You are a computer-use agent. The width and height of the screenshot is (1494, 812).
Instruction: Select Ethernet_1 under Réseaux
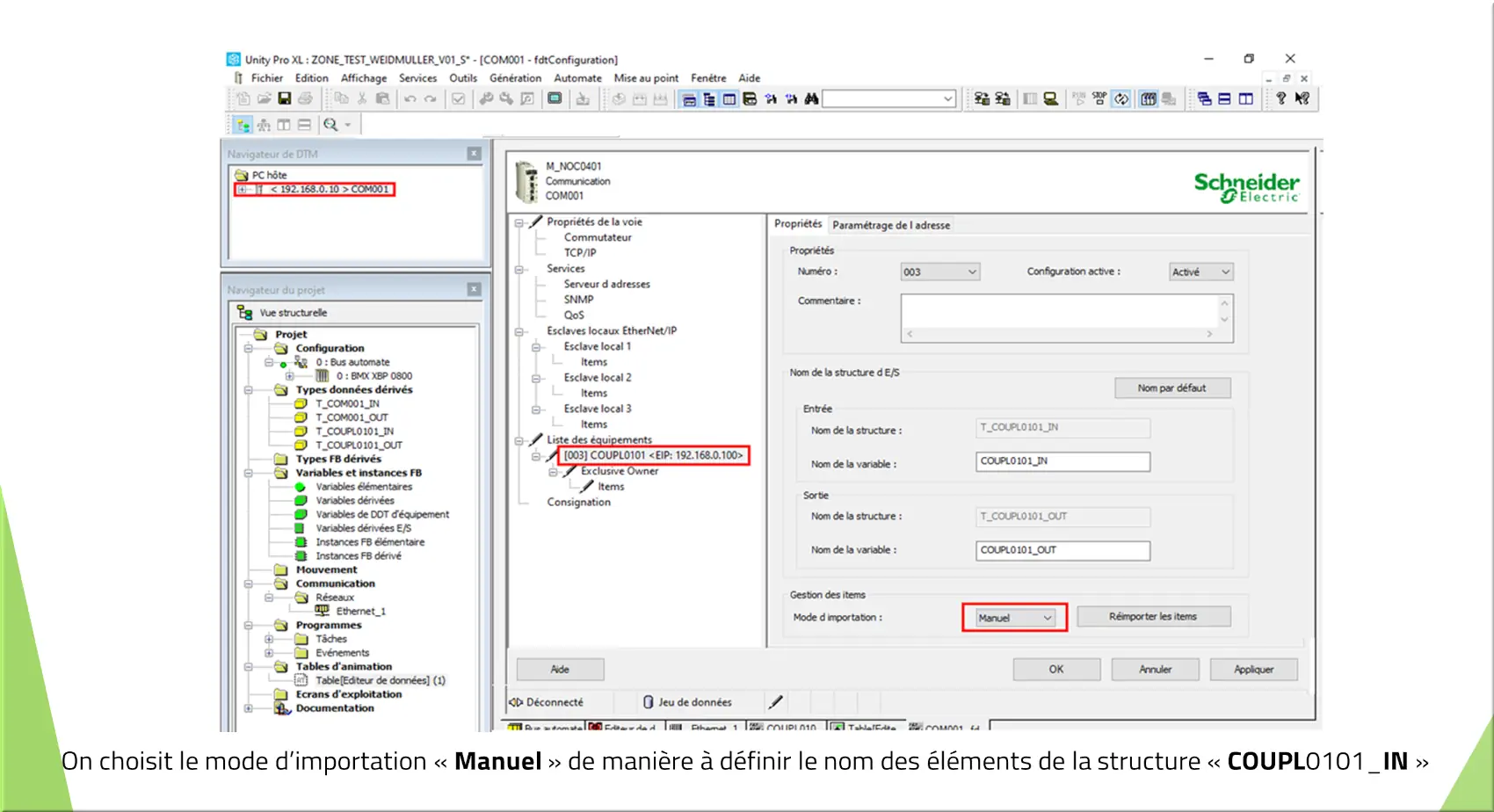pos(361,612)
